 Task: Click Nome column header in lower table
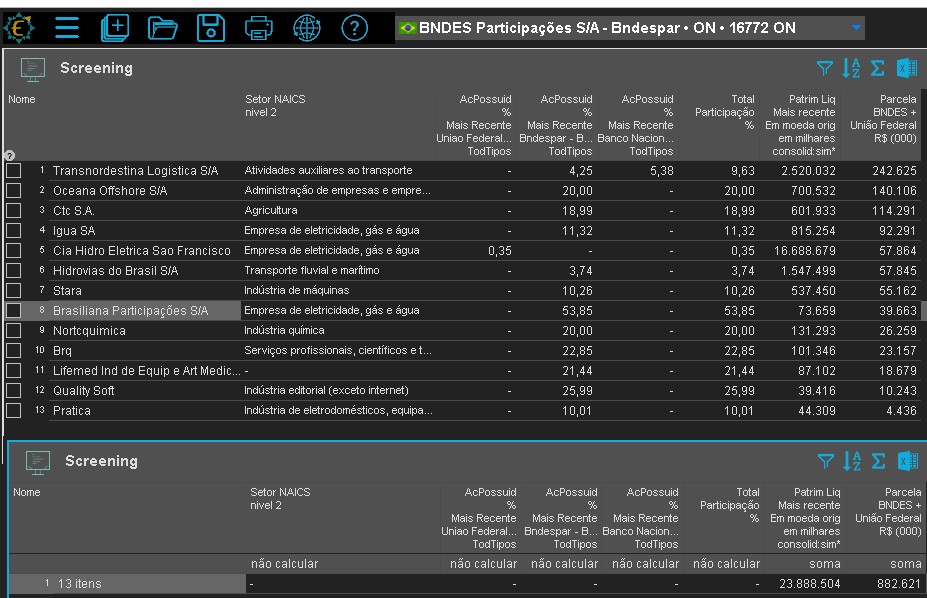[x=27, y=492]
